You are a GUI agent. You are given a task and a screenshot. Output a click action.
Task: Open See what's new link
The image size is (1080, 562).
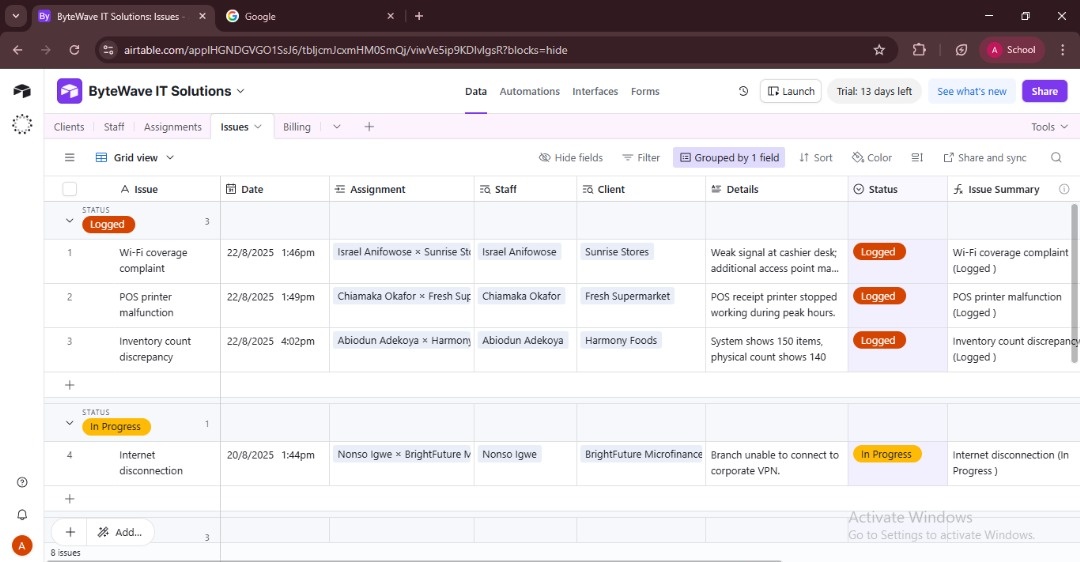point(972,91)
